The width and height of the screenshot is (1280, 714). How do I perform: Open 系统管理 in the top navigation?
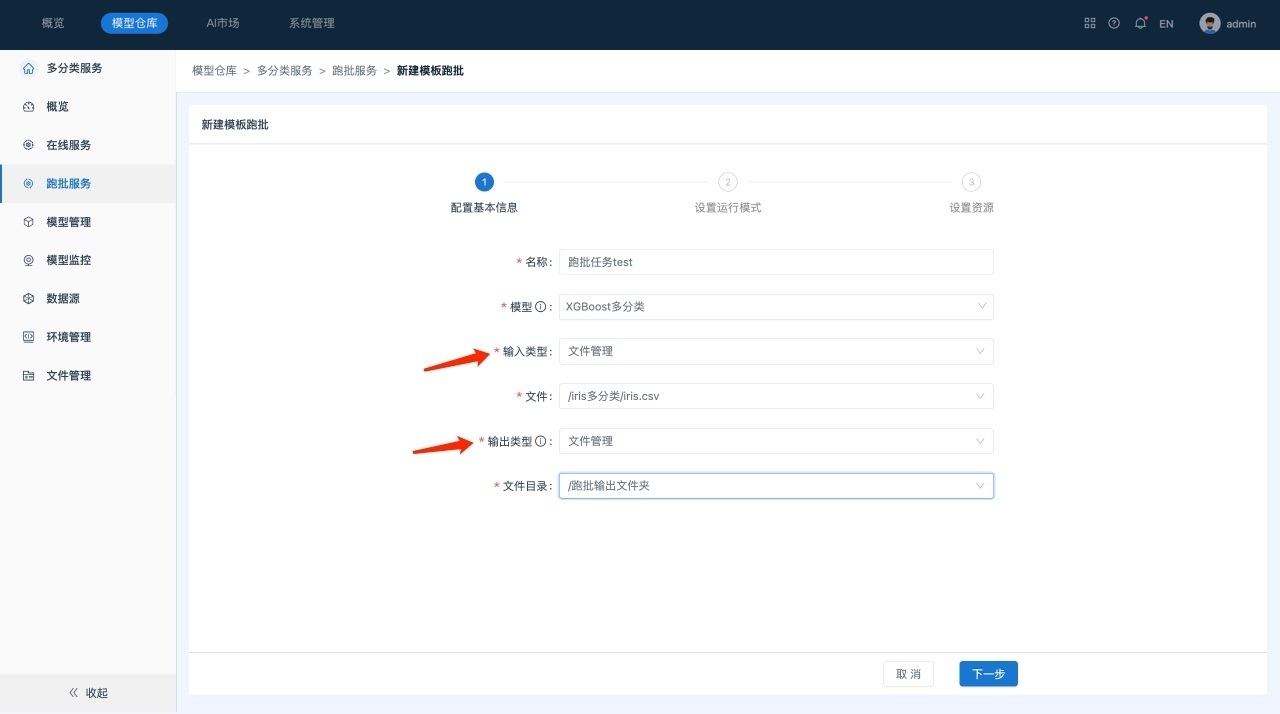311,23
